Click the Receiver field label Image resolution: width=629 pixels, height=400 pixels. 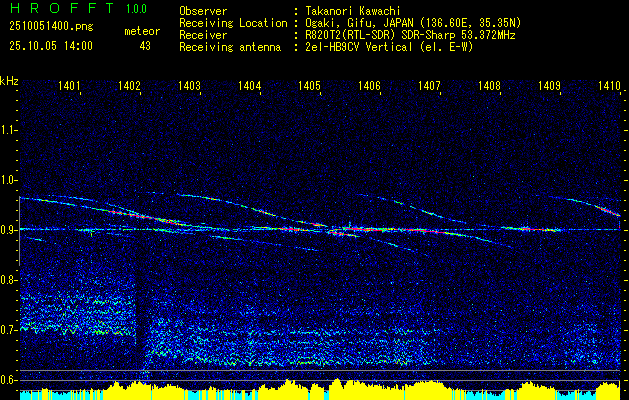coord(203,35)
